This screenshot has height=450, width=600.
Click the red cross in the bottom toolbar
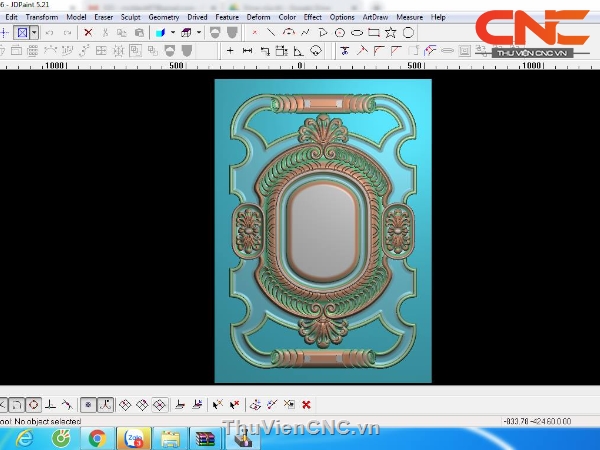(x=306, y=405)
